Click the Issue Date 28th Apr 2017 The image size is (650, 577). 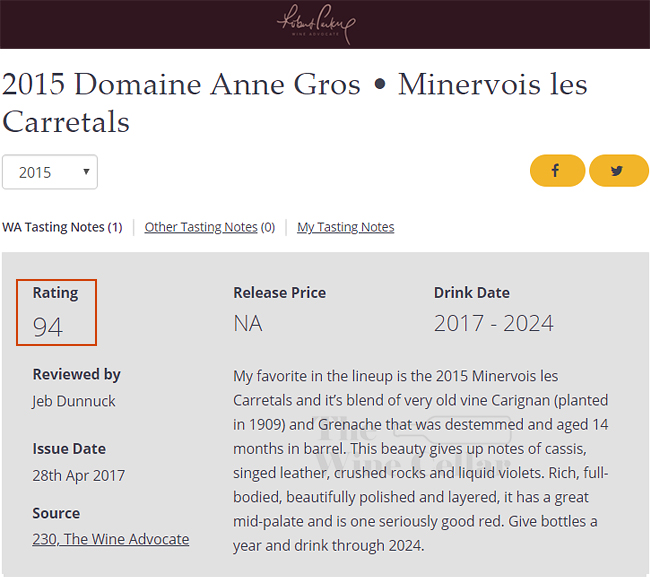point(79,475)
